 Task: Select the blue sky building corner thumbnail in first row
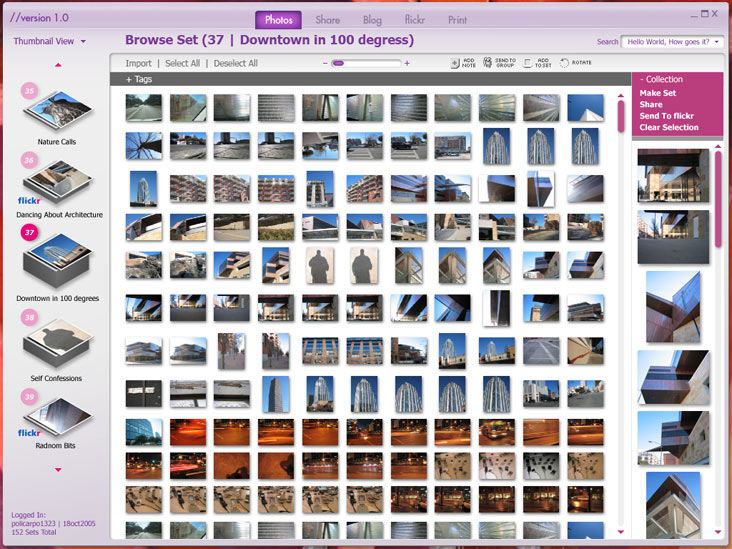(x=585, y=107)
